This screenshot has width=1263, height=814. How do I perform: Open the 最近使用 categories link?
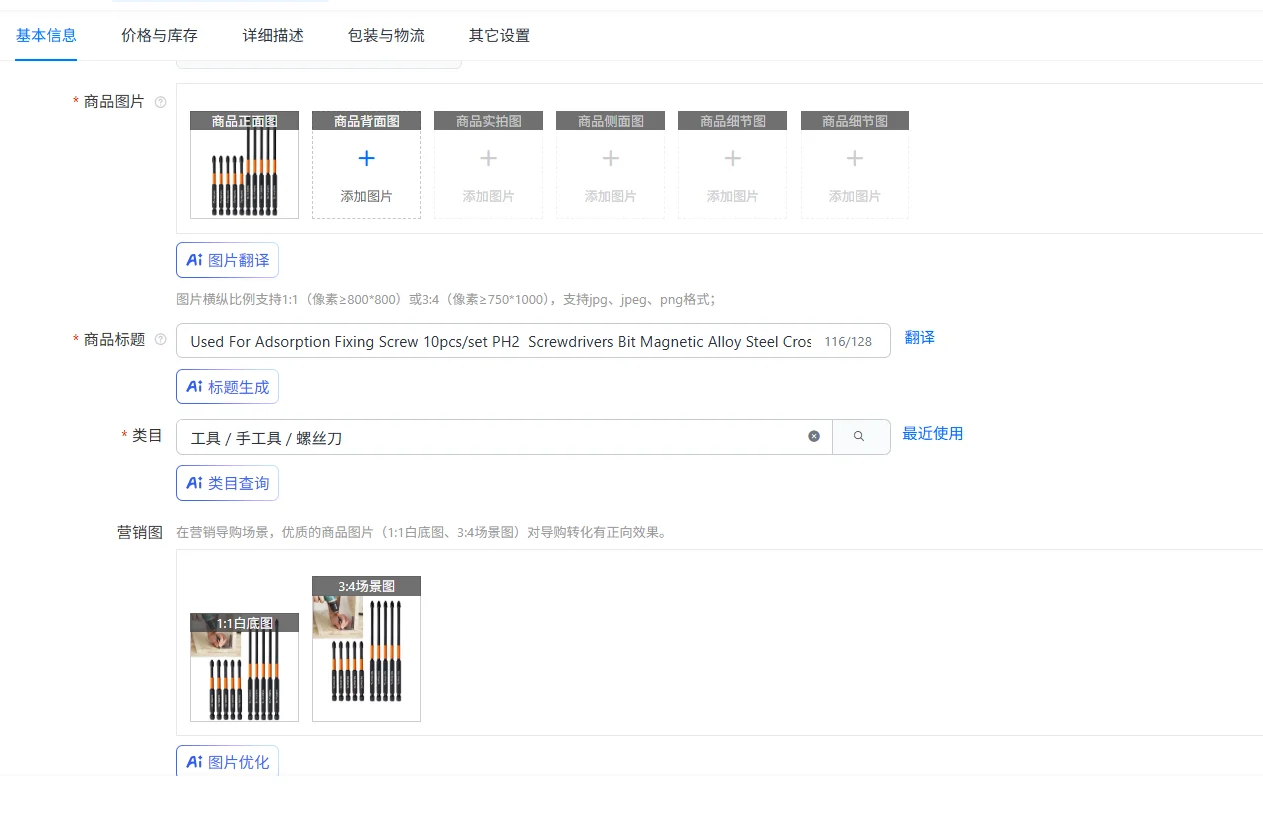point(932,434)
